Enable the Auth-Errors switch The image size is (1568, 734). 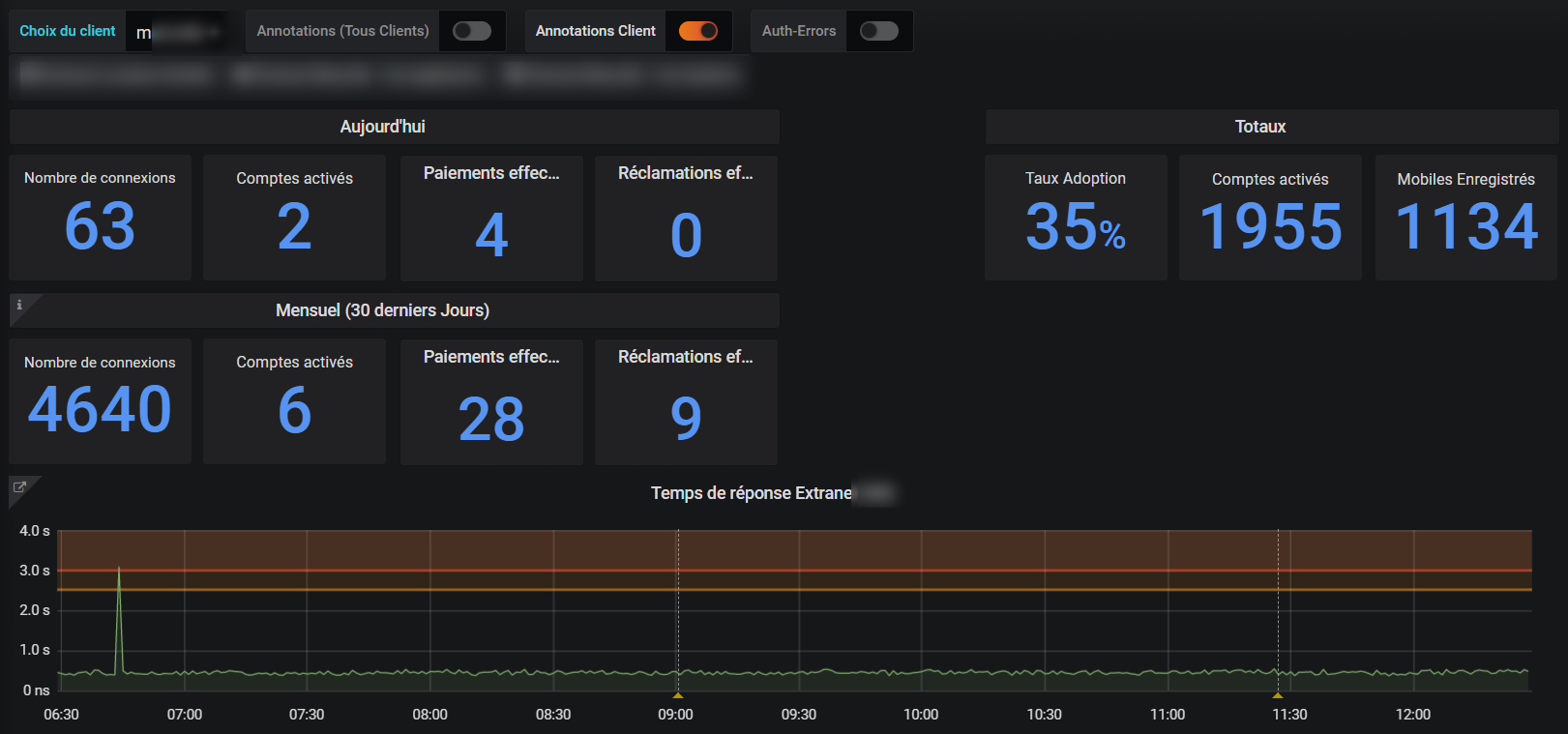[x=879, y=31]
